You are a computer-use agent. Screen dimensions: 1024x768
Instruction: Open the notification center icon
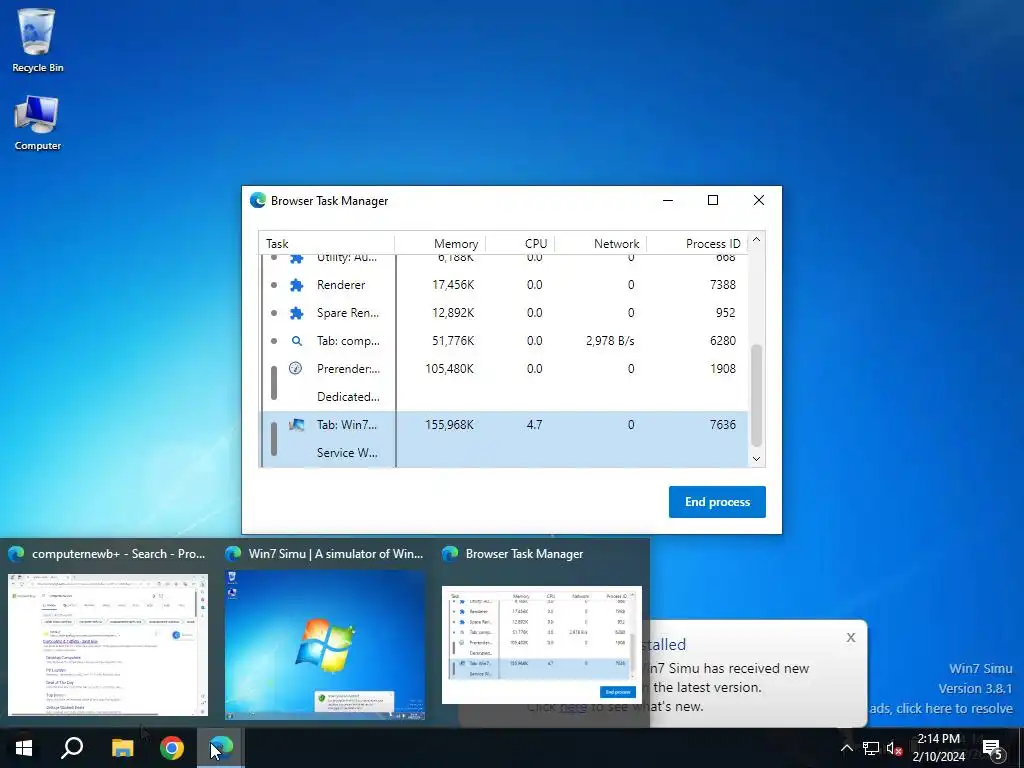[993, 749]
